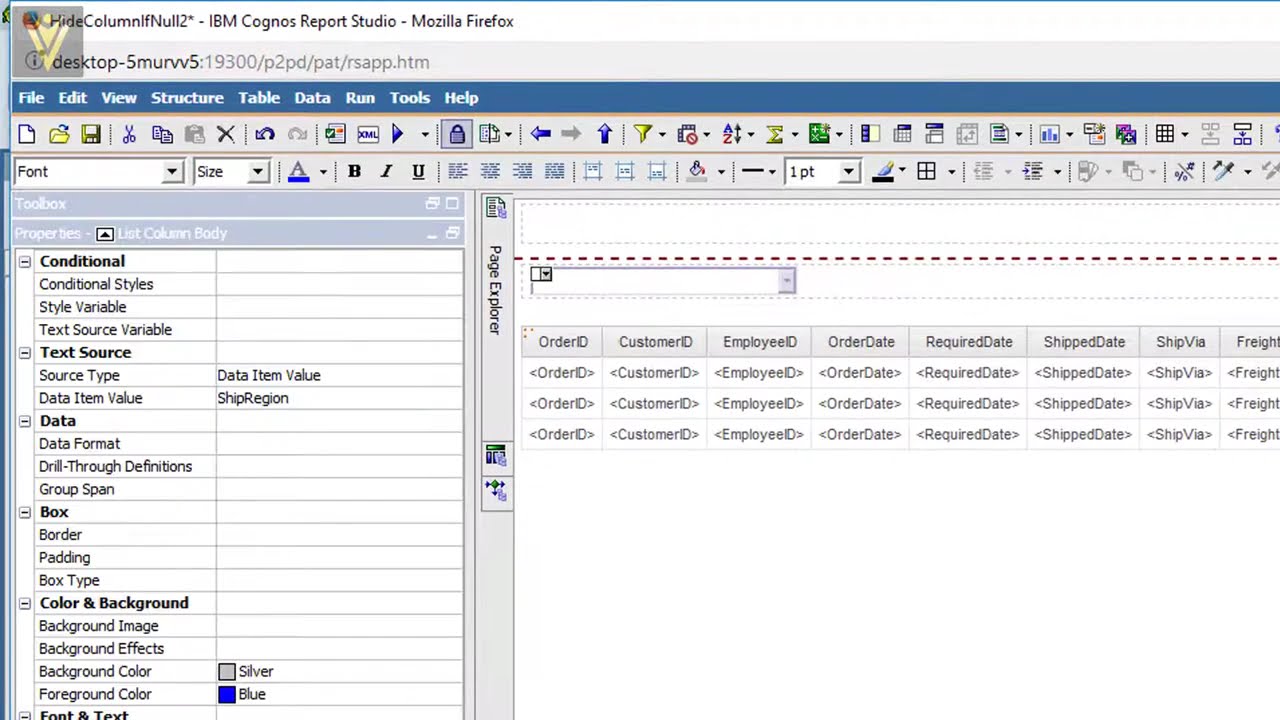Screen dimensions: 1280x720
Task: Collapse the Color & Background group
Action: (25, 603)
